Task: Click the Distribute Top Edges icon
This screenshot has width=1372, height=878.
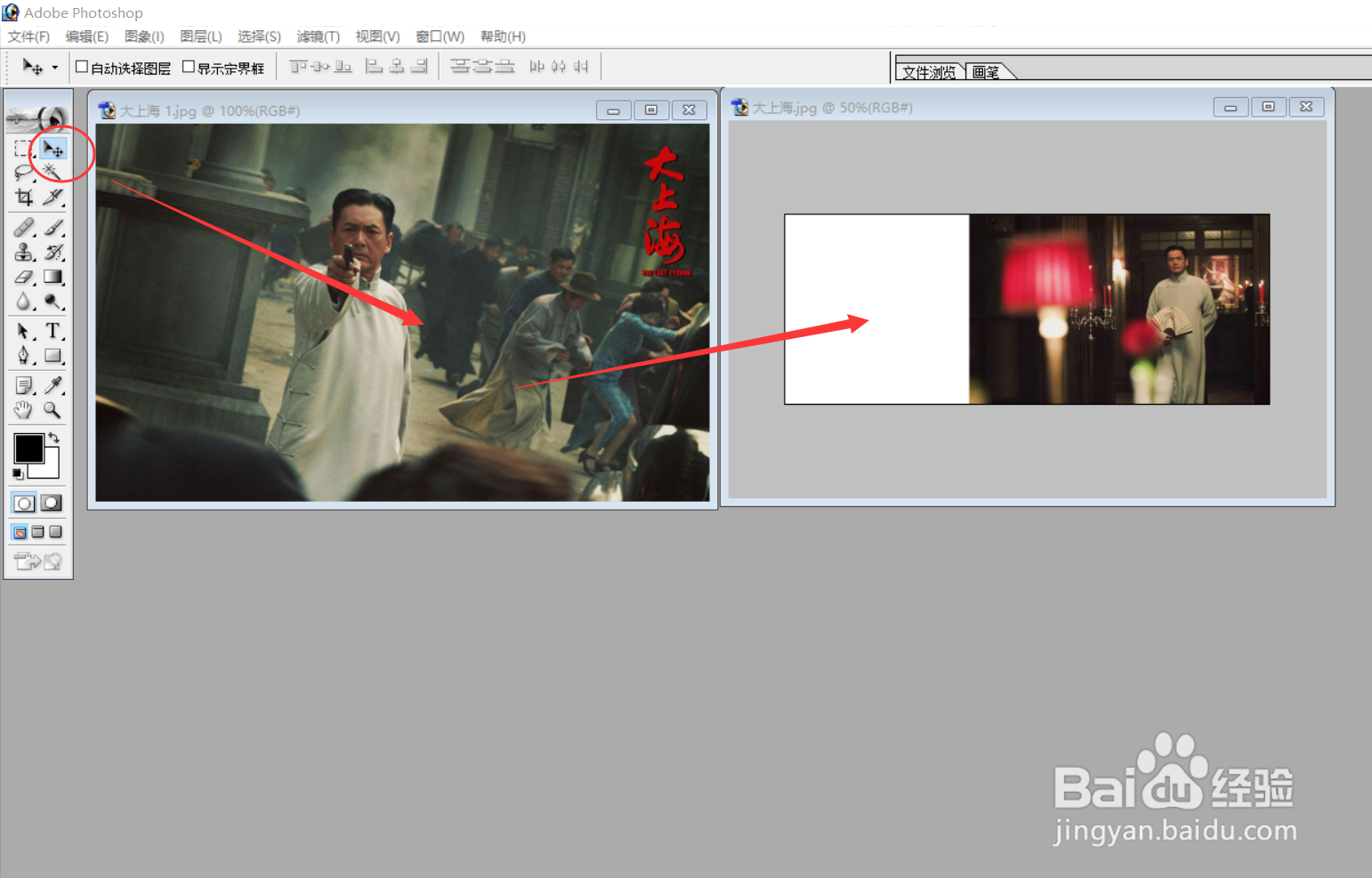Action: (460, 67)
